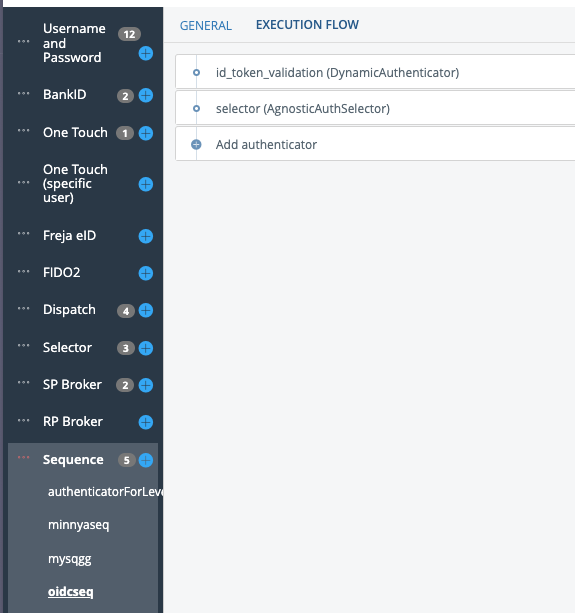Viewport: 575px width, 613px height.
Task: Click plus icon in Add authenticator row
Action: pyautogui.click(x=196, y=145)
